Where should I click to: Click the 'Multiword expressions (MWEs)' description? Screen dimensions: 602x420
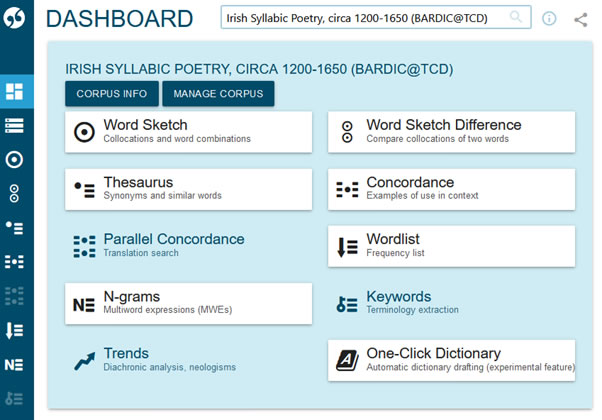point(168,310)
